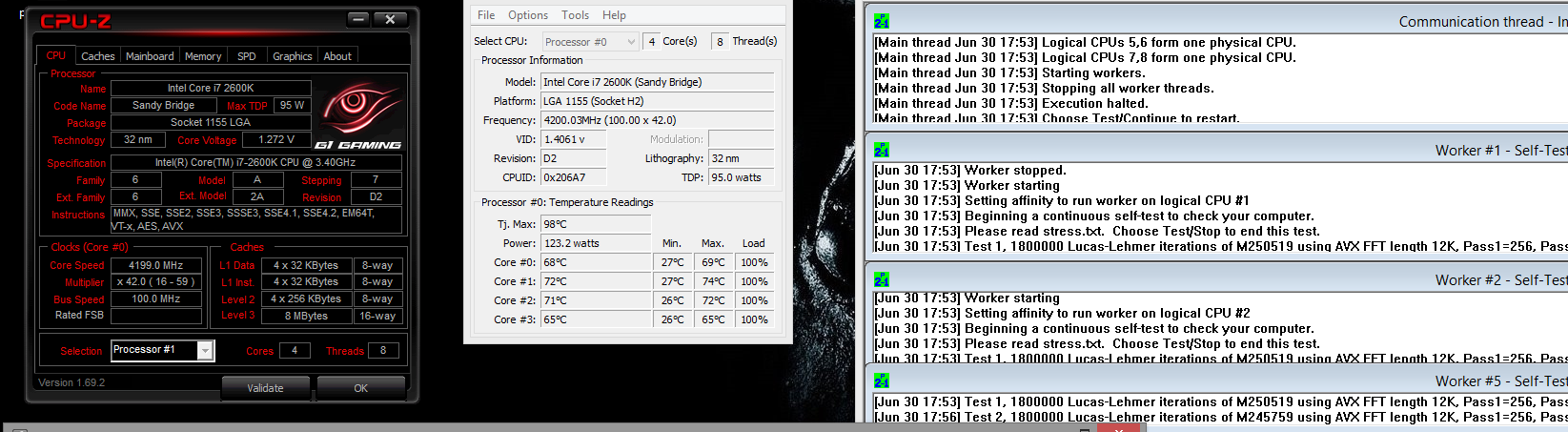The width and height of the screenshot is (1568, 432).
Task: Click the Core #3 temperature 65°C
Action: (596, 319)
